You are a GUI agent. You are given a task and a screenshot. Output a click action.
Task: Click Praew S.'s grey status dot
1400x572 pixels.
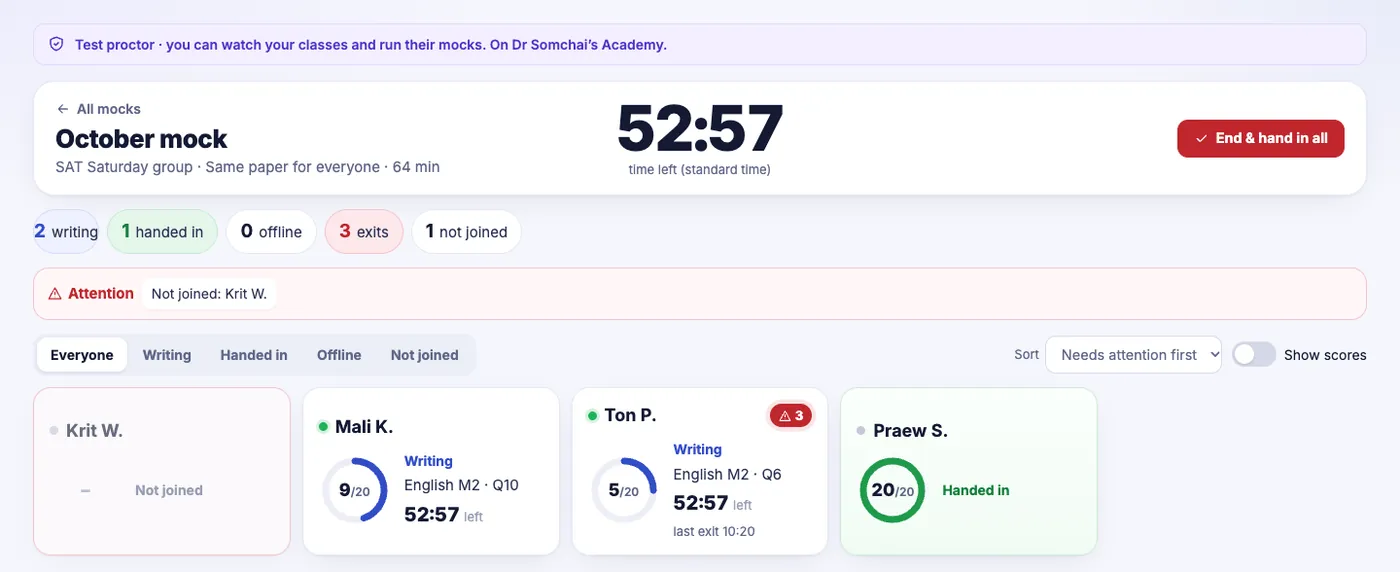(x=861, y=431)
